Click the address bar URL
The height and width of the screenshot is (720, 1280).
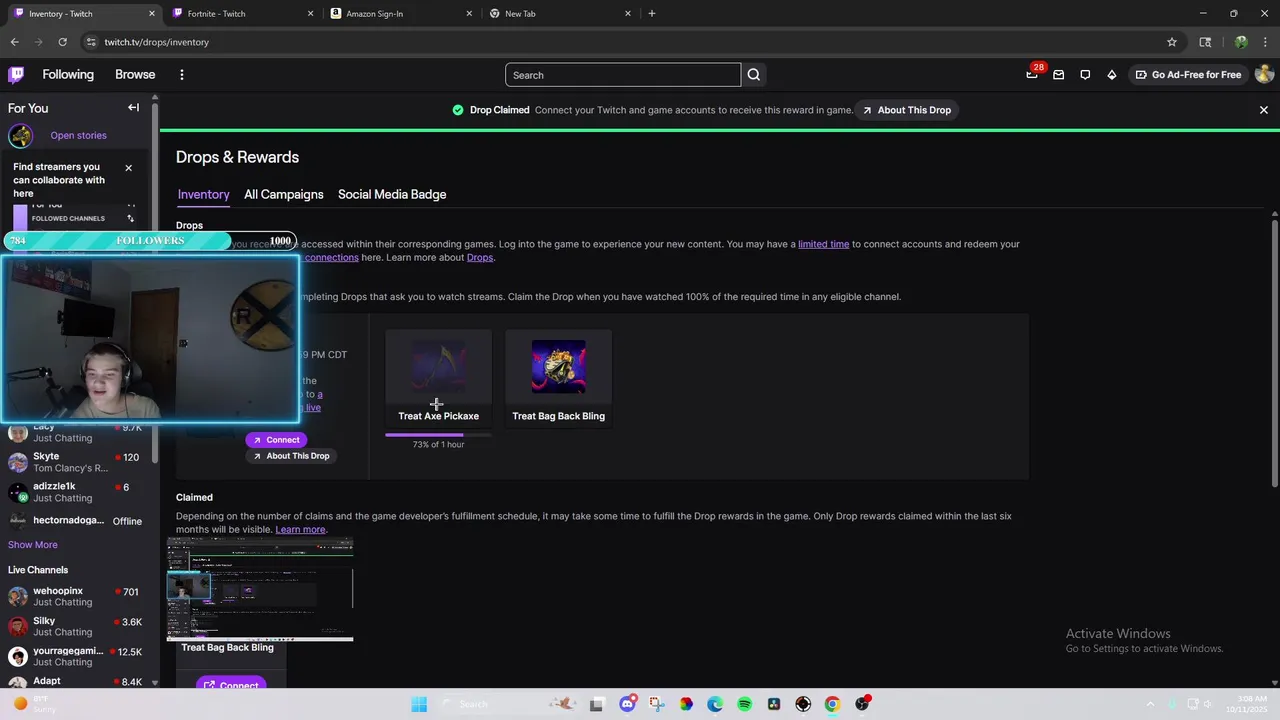[x=157, y=42]
